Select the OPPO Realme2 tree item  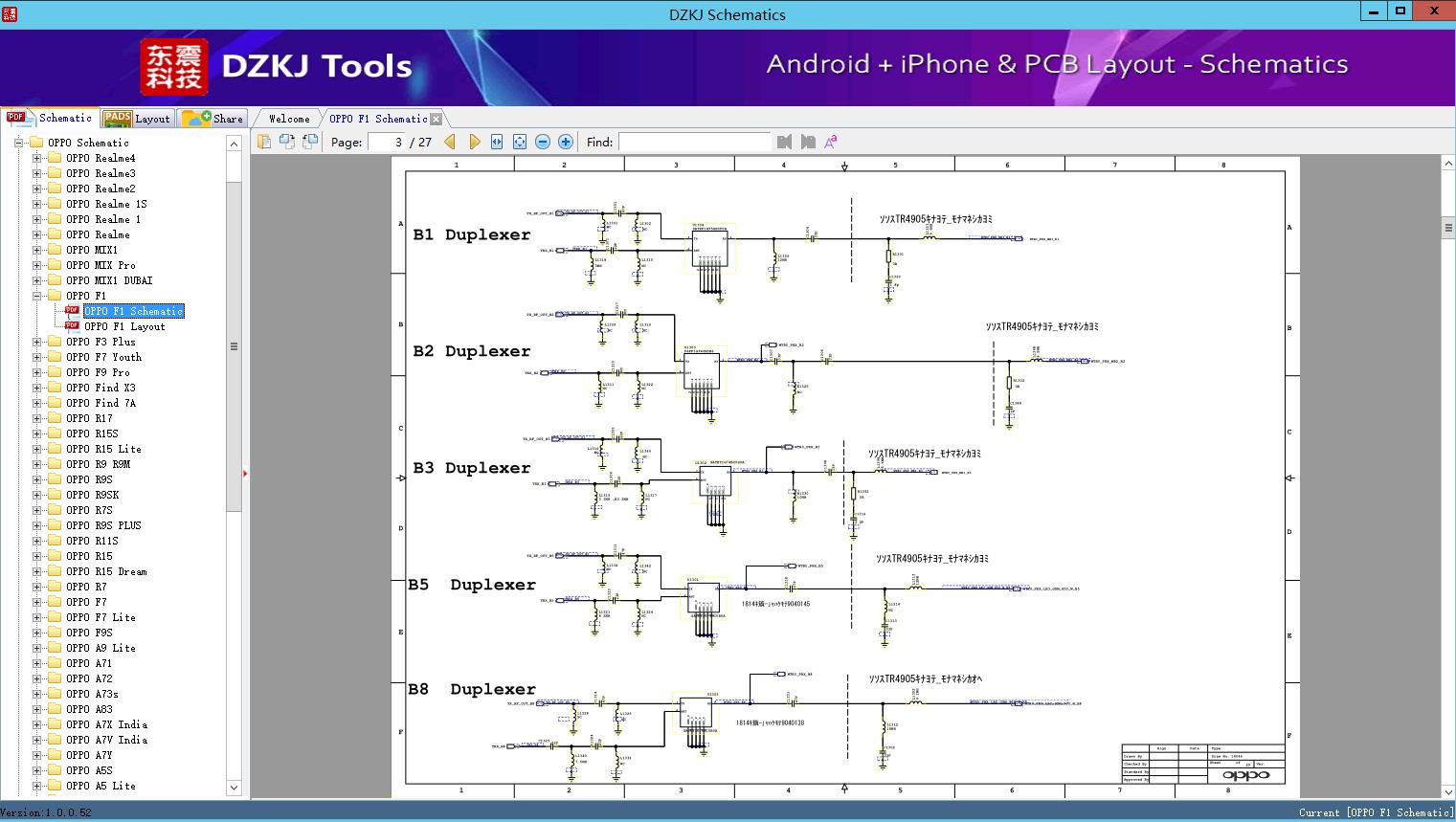coord(101,189)
